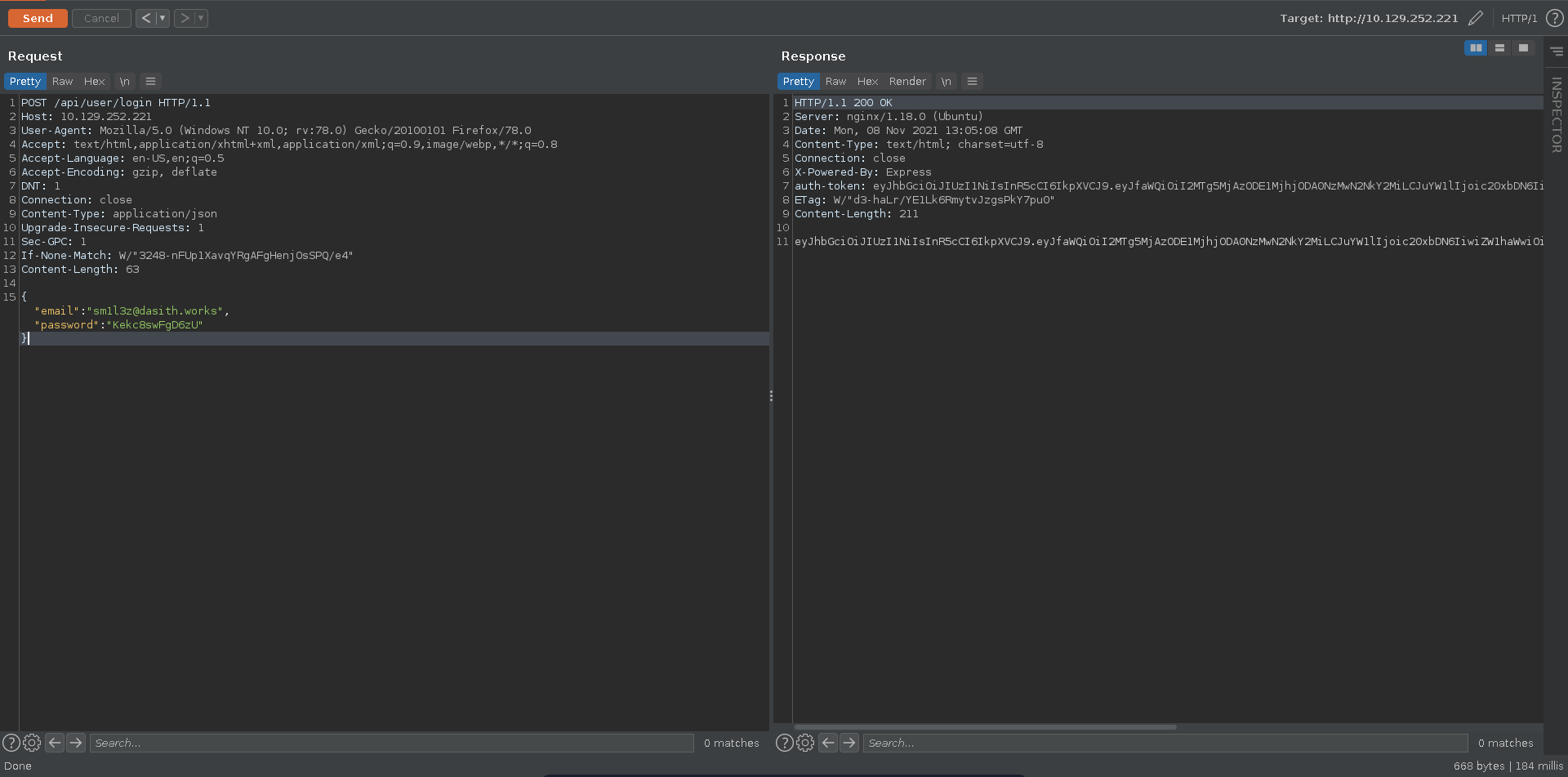The image size is (1568, 777).
Task: Toggle \n non-printable characters in Response
Action: (946, 82)
